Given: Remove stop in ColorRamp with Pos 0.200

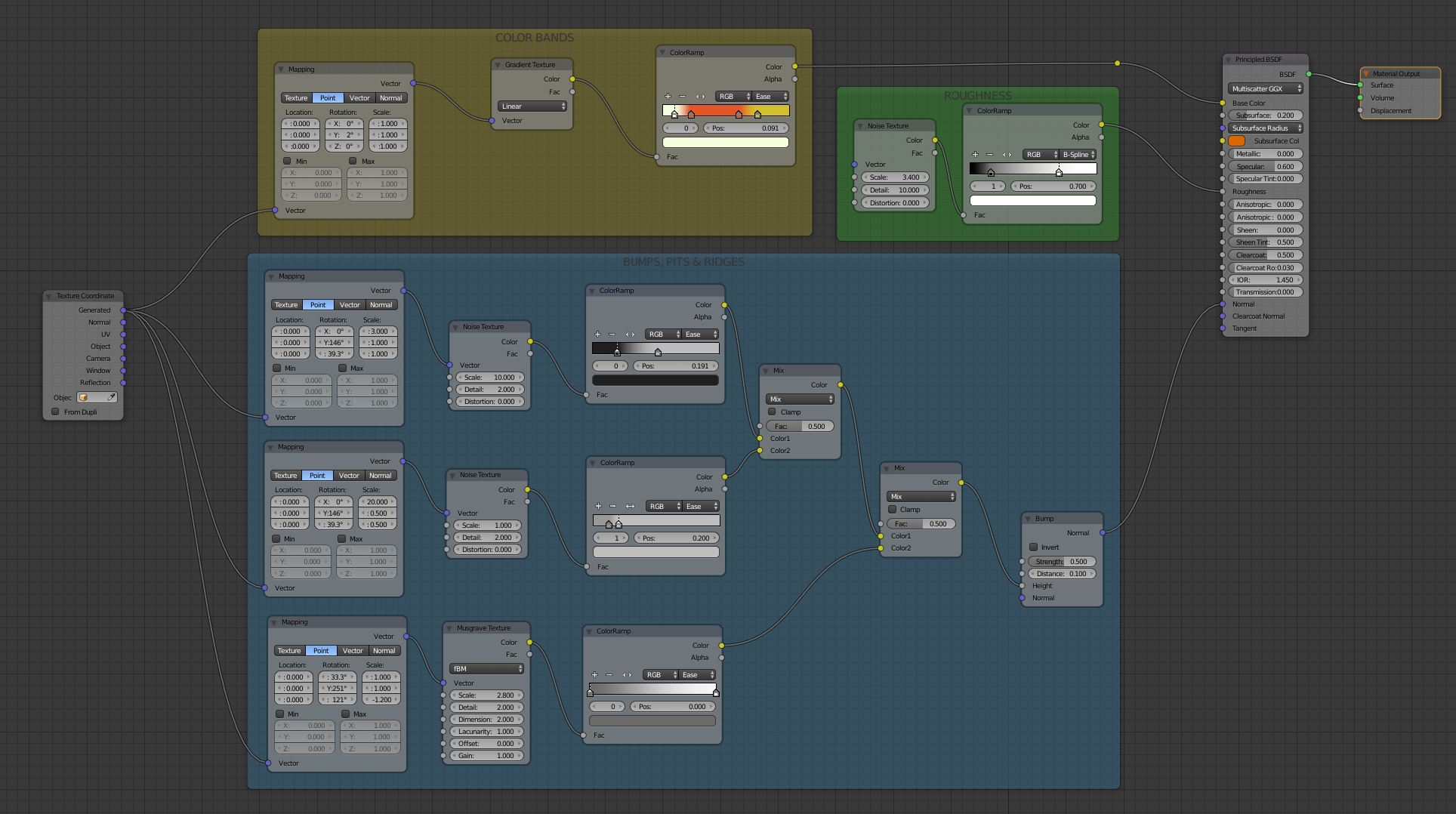Looking at the screenshot, I should click(x=613, y=507).
